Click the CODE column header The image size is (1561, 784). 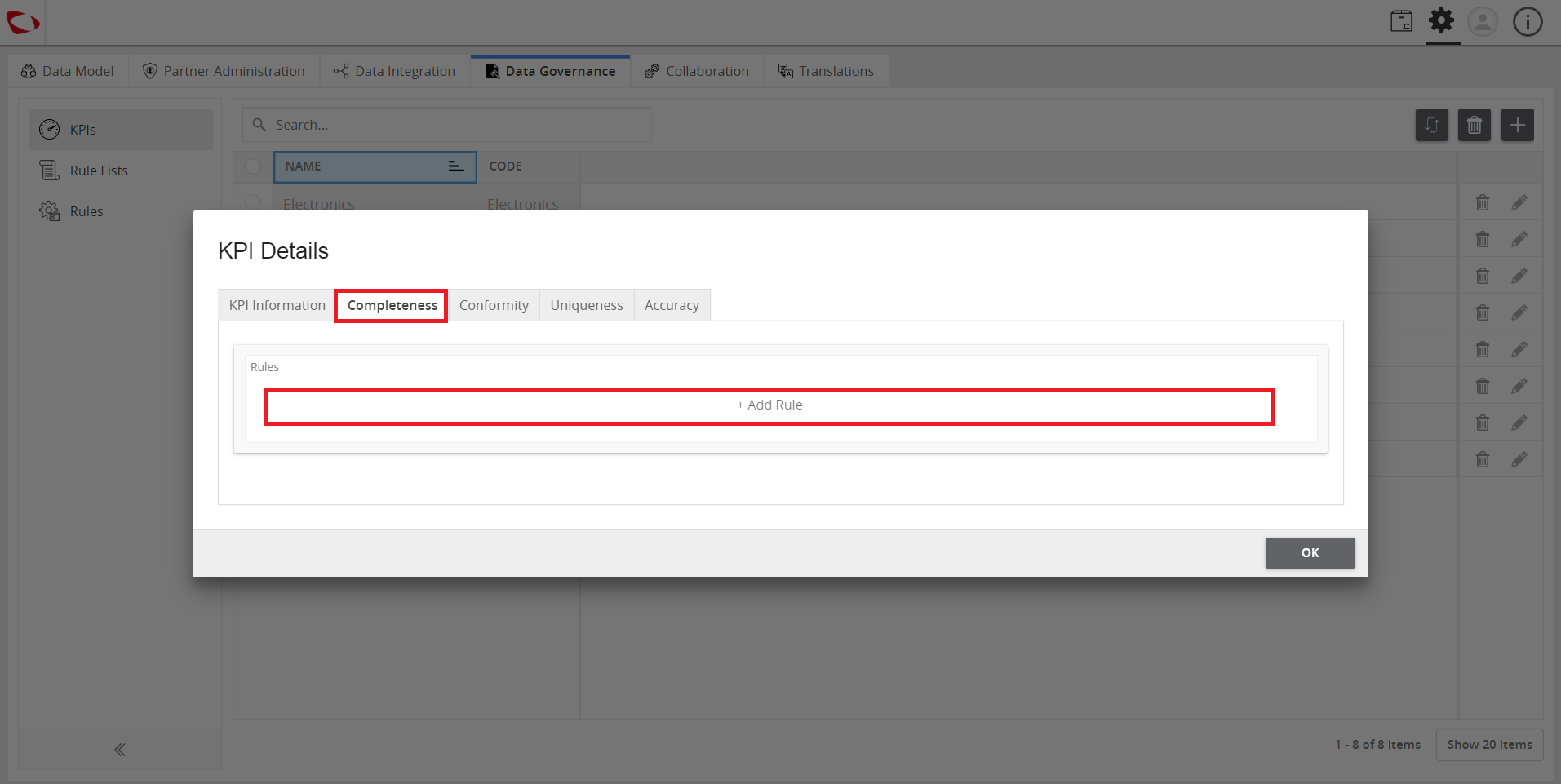click(528, 166)
